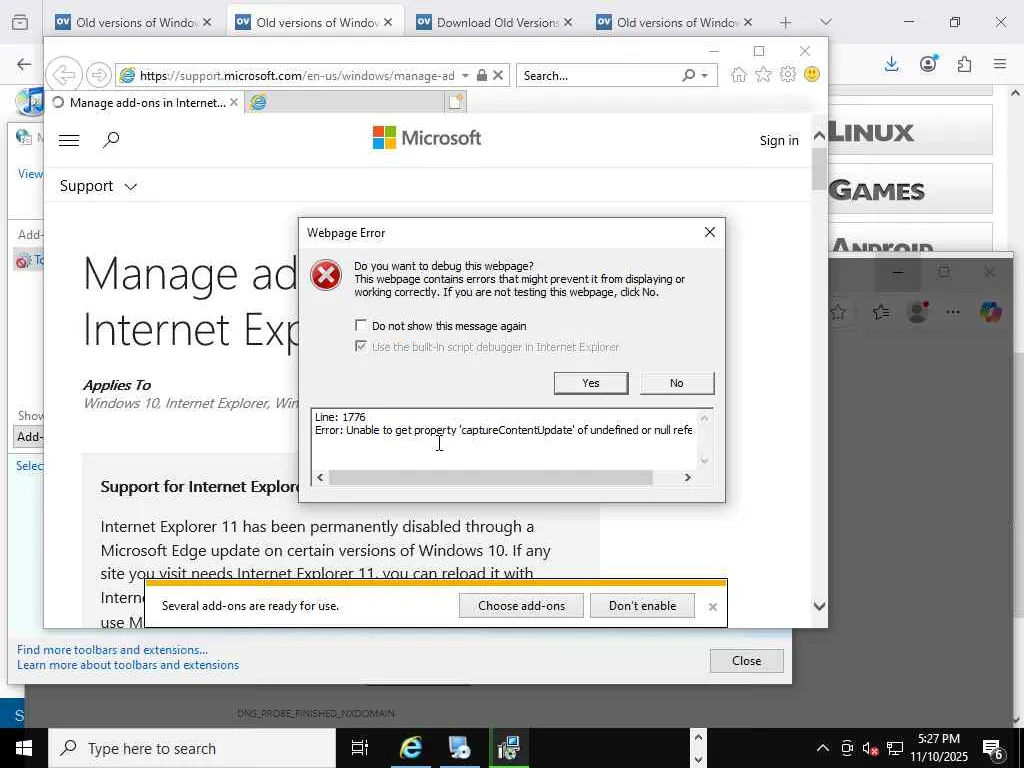Open Learn more about toolbars and extensions

click(128, 665)
